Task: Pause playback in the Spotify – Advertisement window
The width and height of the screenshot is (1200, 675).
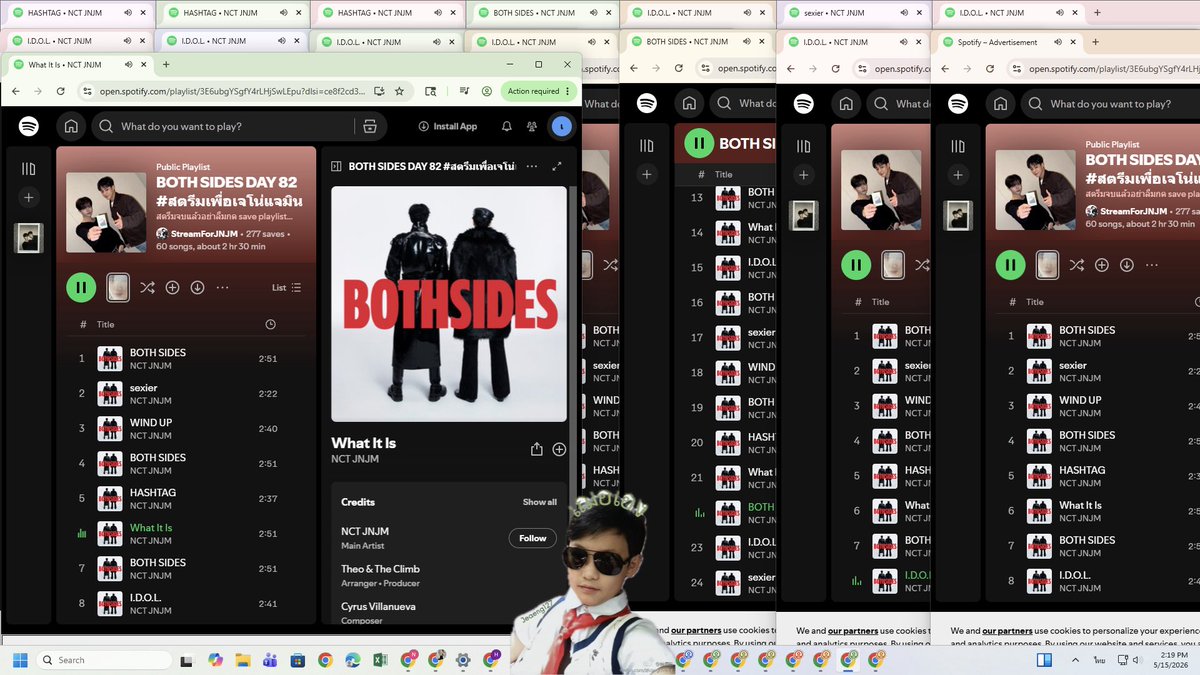Action: pos(1010,265)
